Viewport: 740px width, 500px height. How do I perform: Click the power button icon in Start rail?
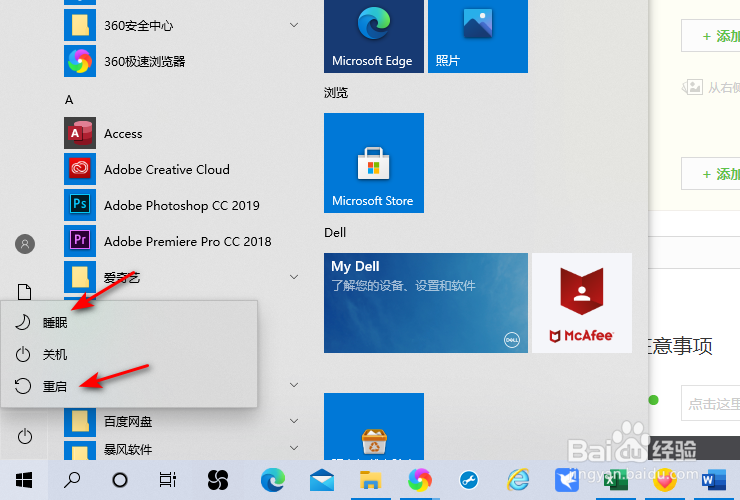[x=25, y=436]
